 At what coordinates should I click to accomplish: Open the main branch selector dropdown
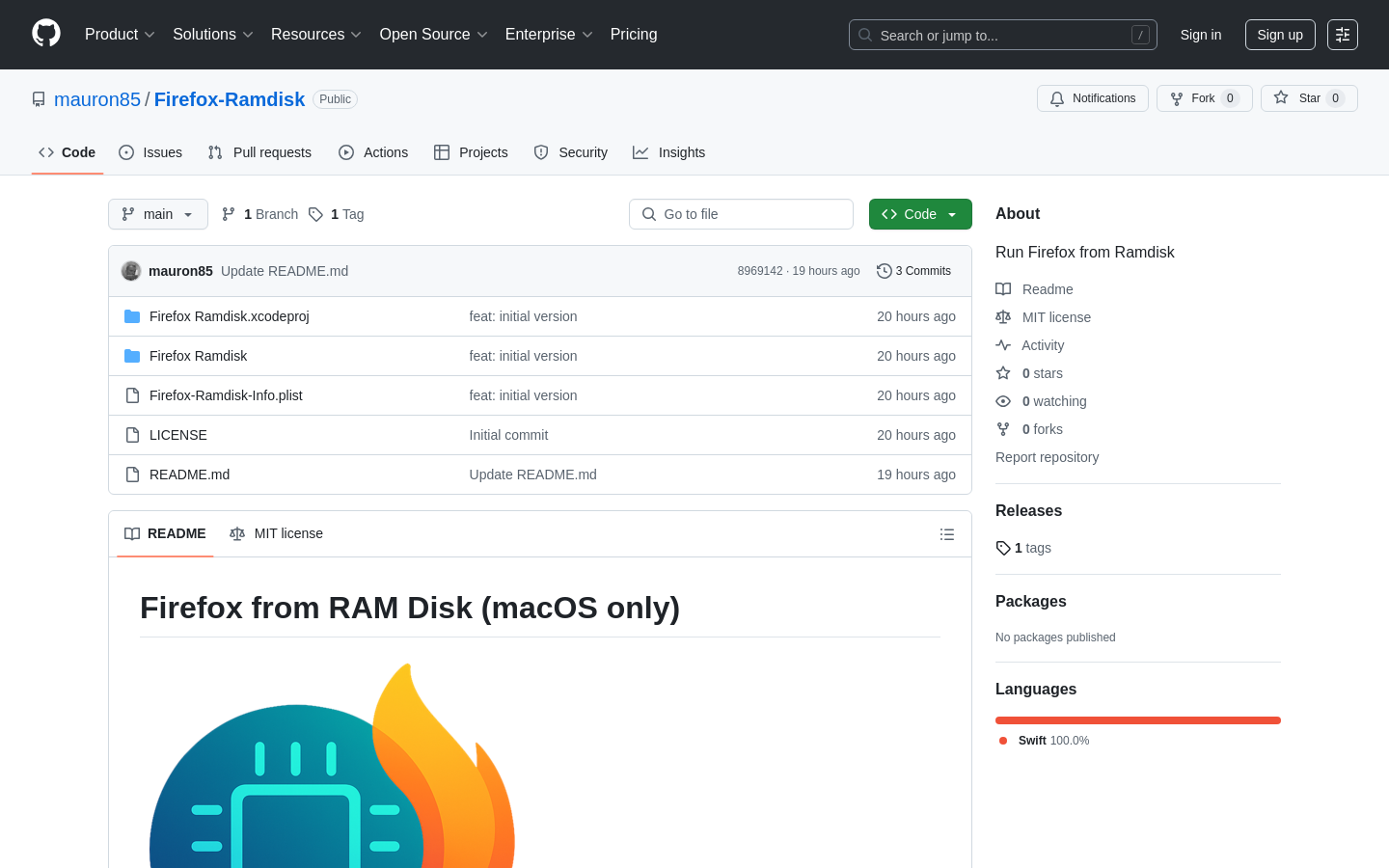pyautogui.click(x=158, y=214)
